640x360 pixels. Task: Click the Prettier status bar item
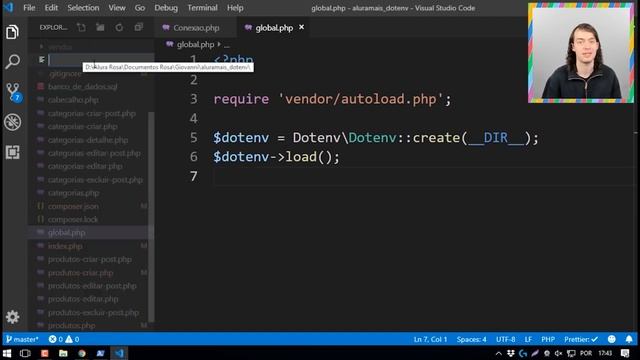(x=581, y=339)
